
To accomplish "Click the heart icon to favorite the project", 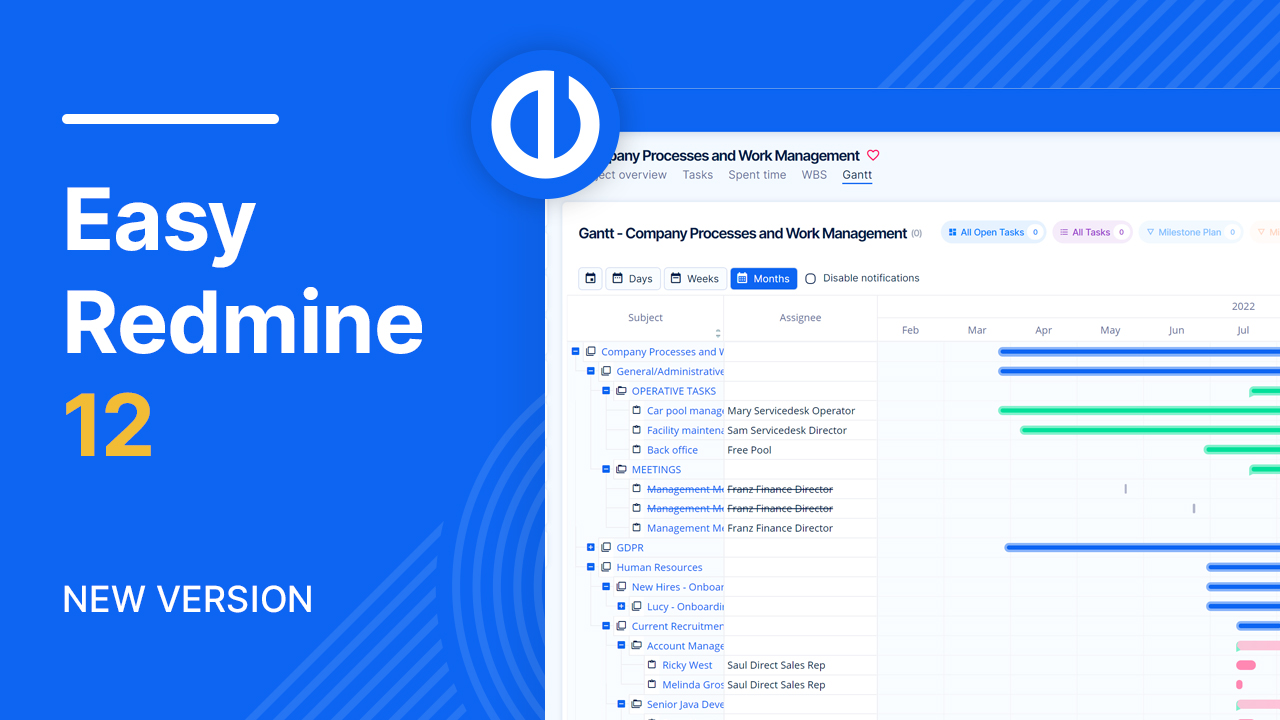I will point(873,155).
